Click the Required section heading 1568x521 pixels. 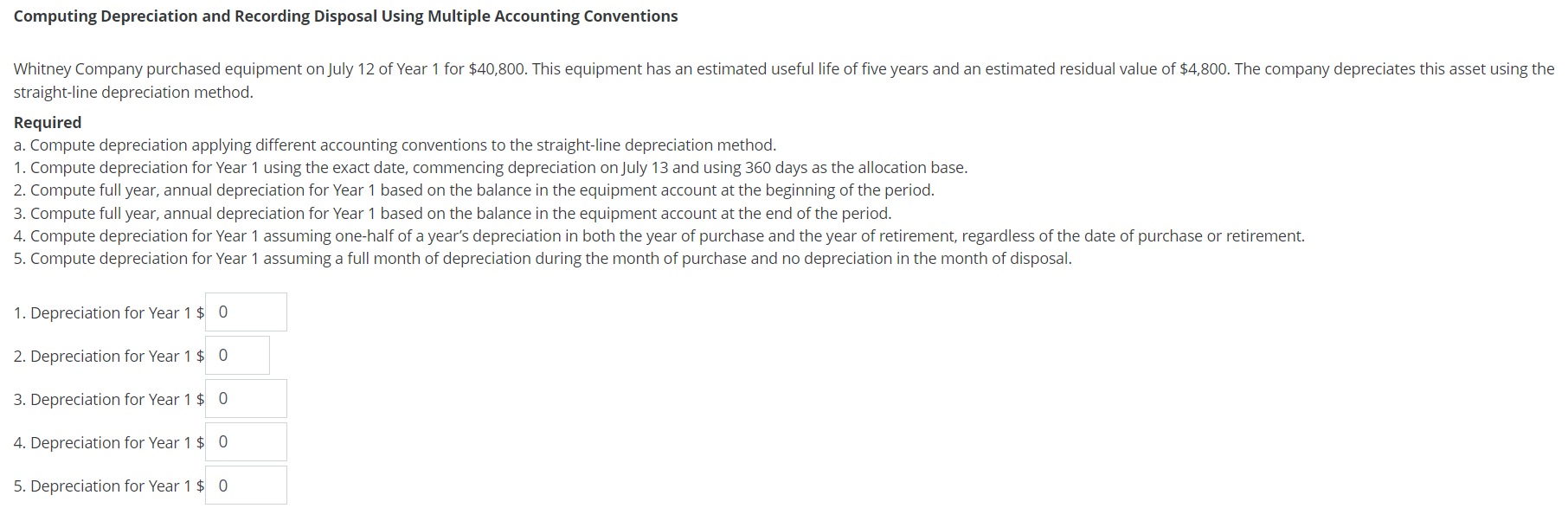[x=47, y=122]
